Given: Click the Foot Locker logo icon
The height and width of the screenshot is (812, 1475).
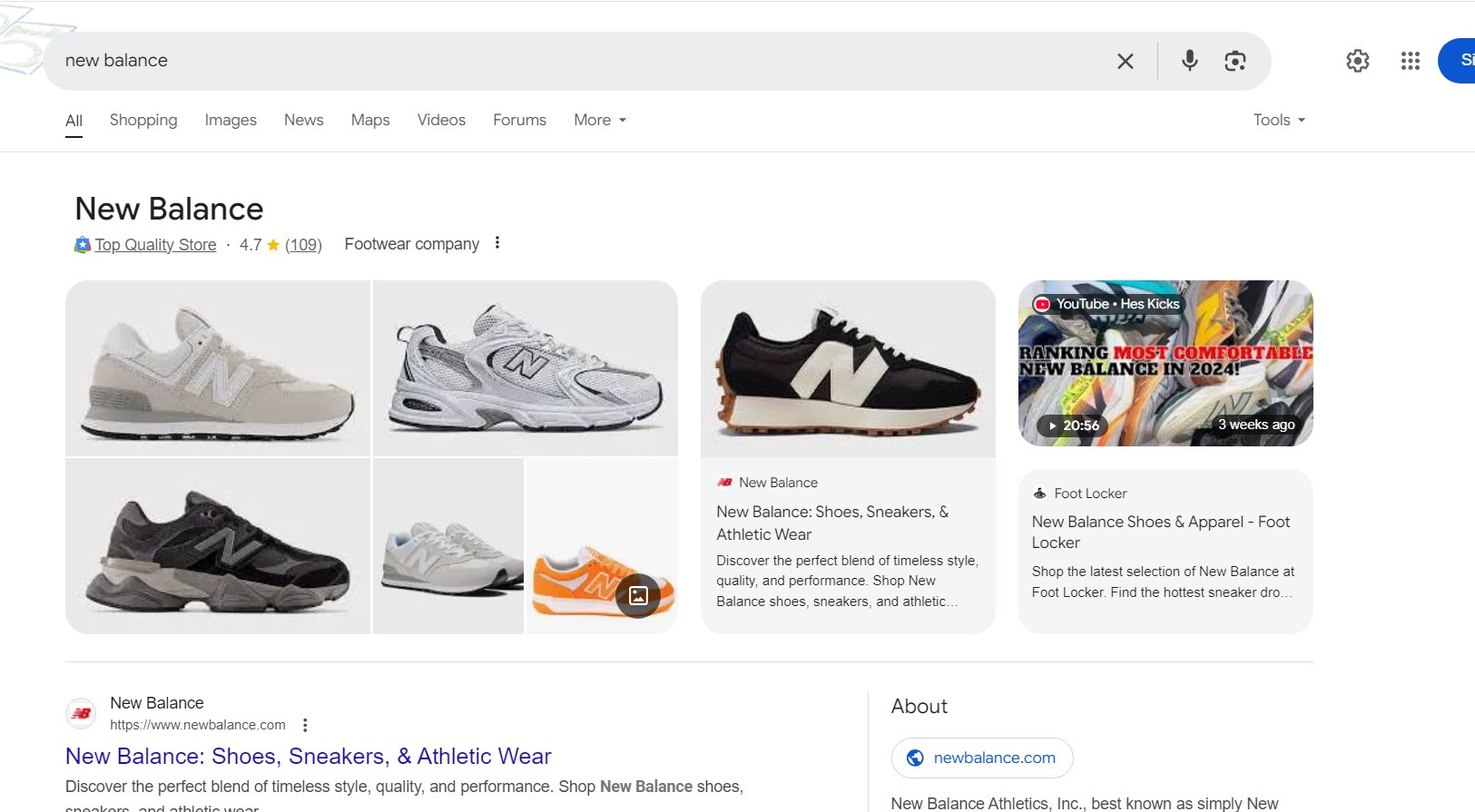Looking at the screenshot, I should click(x=1040, y=494).
